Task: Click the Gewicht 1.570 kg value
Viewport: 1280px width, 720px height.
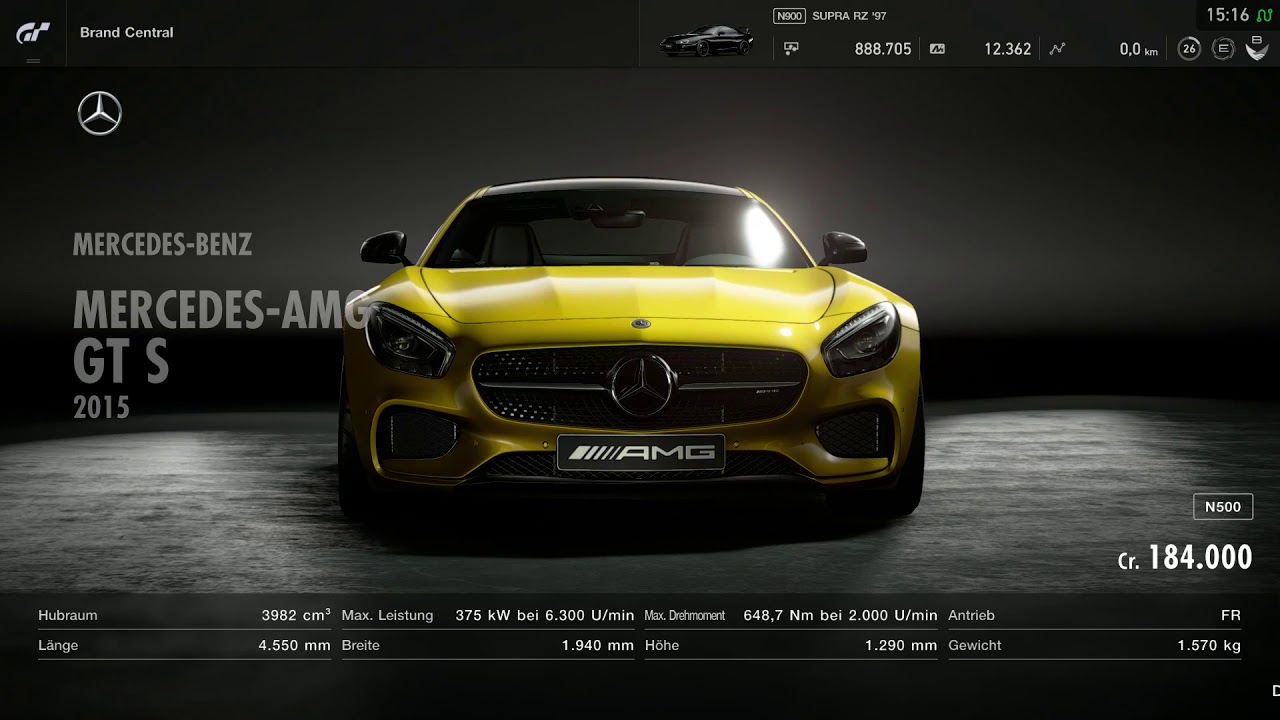Action: [1209, 645]
